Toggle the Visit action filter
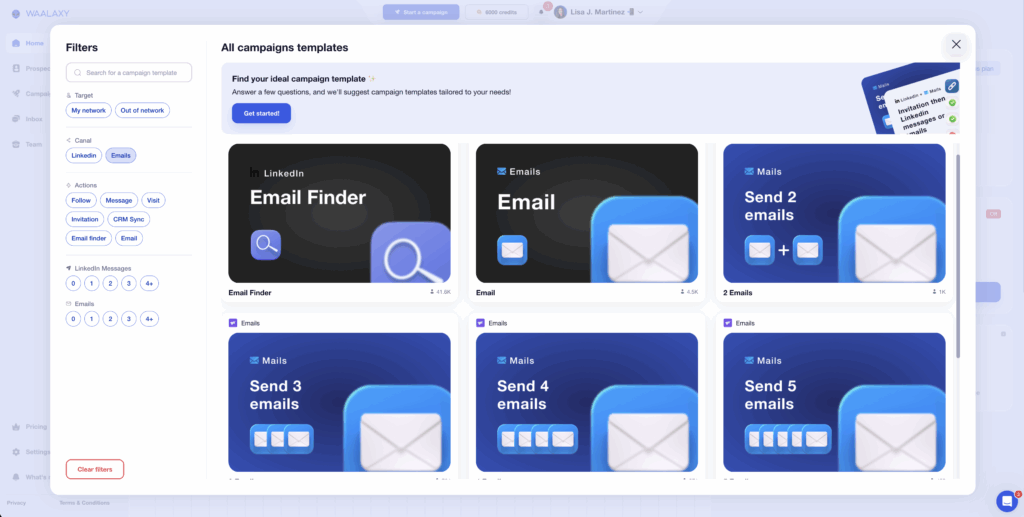 click(153, 200)
